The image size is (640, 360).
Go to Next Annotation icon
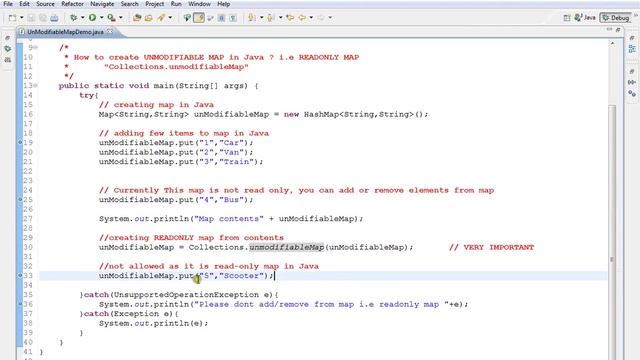(252, 18)
